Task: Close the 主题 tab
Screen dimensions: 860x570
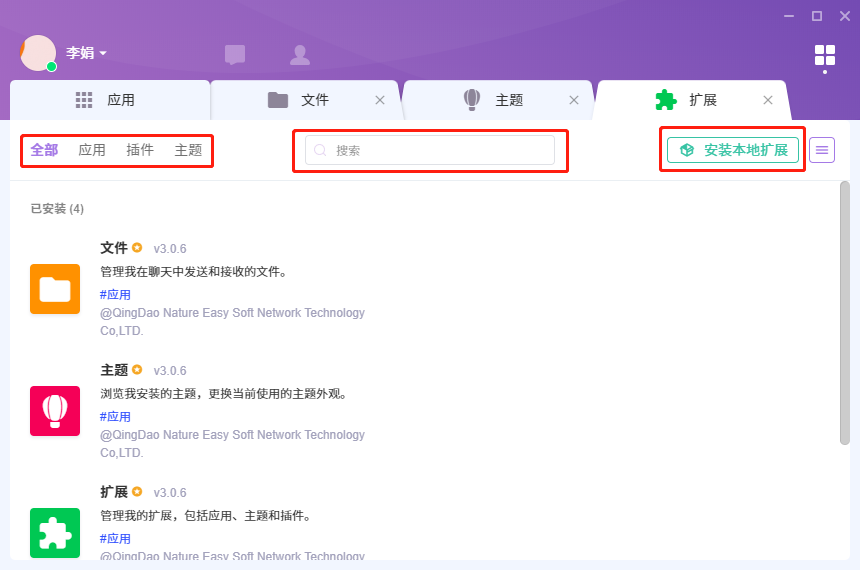Action: pos(574,100)
